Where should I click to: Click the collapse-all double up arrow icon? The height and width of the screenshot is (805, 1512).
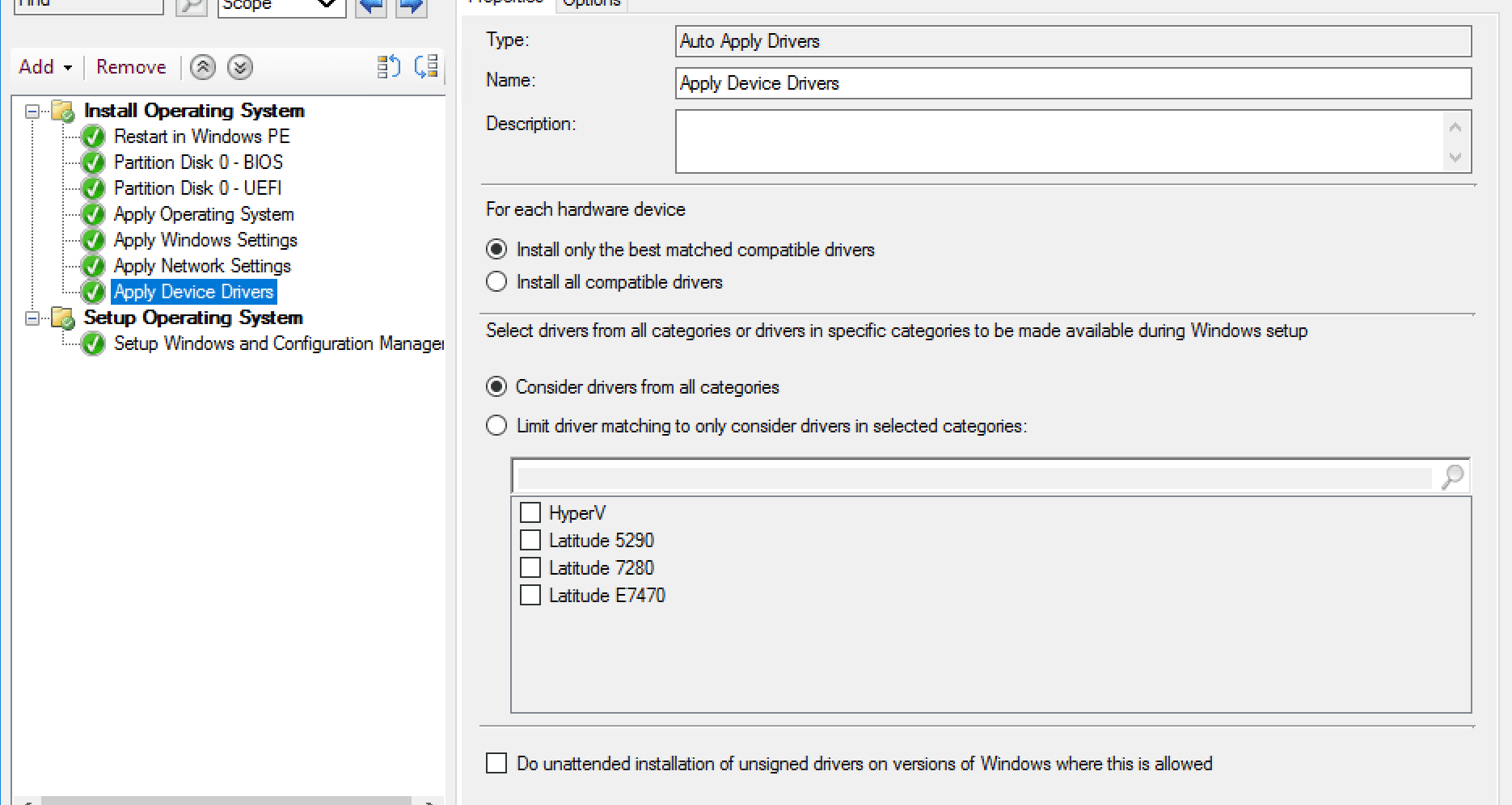pyautogui.click(x=203, y=67)
